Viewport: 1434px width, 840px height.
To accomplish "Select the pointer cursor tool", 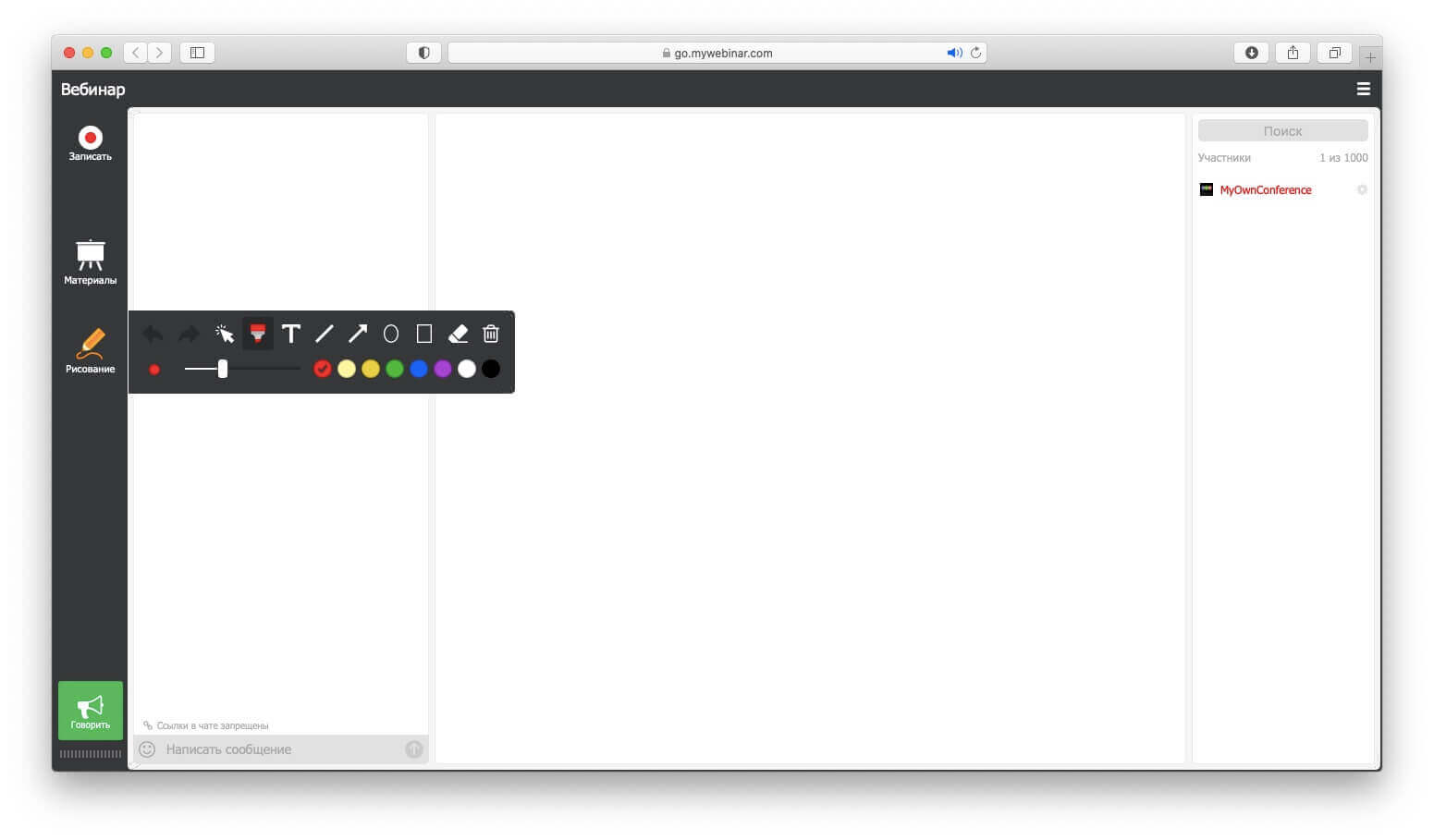I will click(225, 334).
